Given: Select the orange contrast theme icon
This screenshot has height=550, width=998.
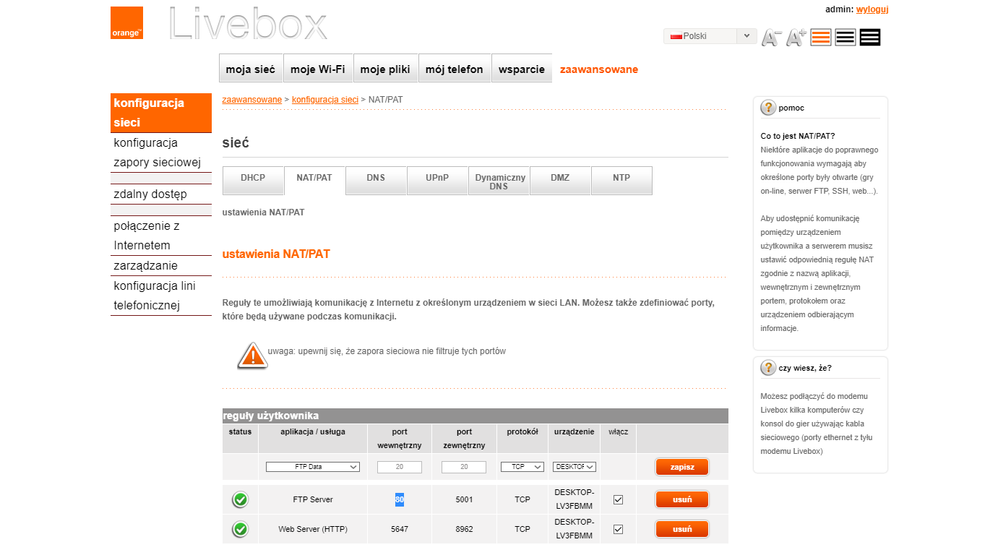Looking at the screenshot, I should 821,37.
